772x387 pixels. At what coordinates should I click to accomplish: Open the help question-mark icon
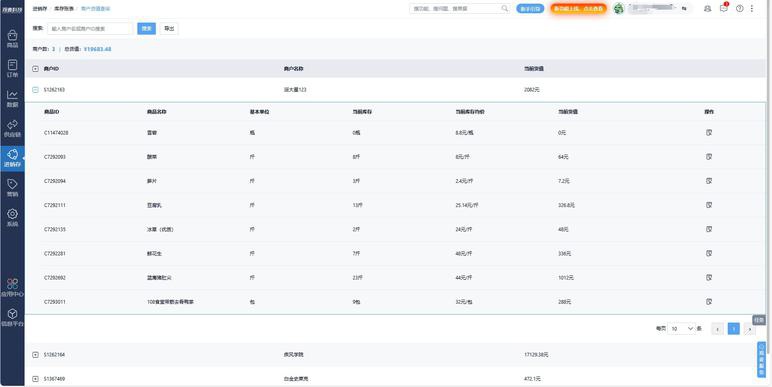(740, 8)
